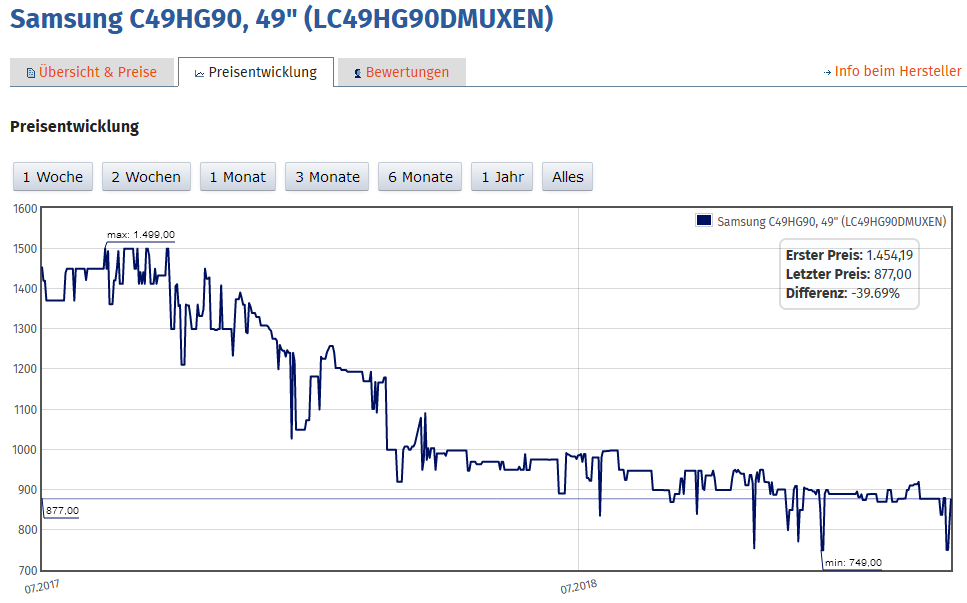Choose the 1 Monat time range
967x603 pixels.
[237, 177]
